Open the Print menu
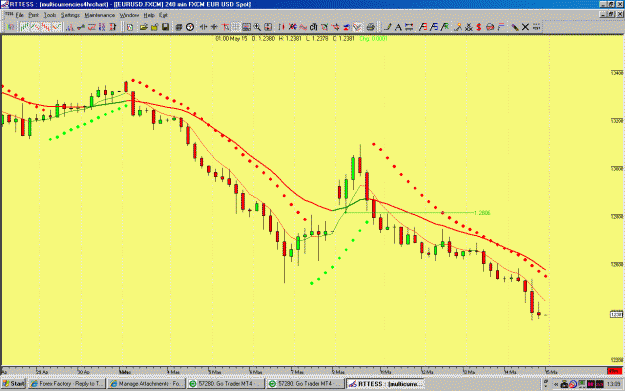This screenshot has width=625, height=391. pyautogui.click(x=33, y=15)
